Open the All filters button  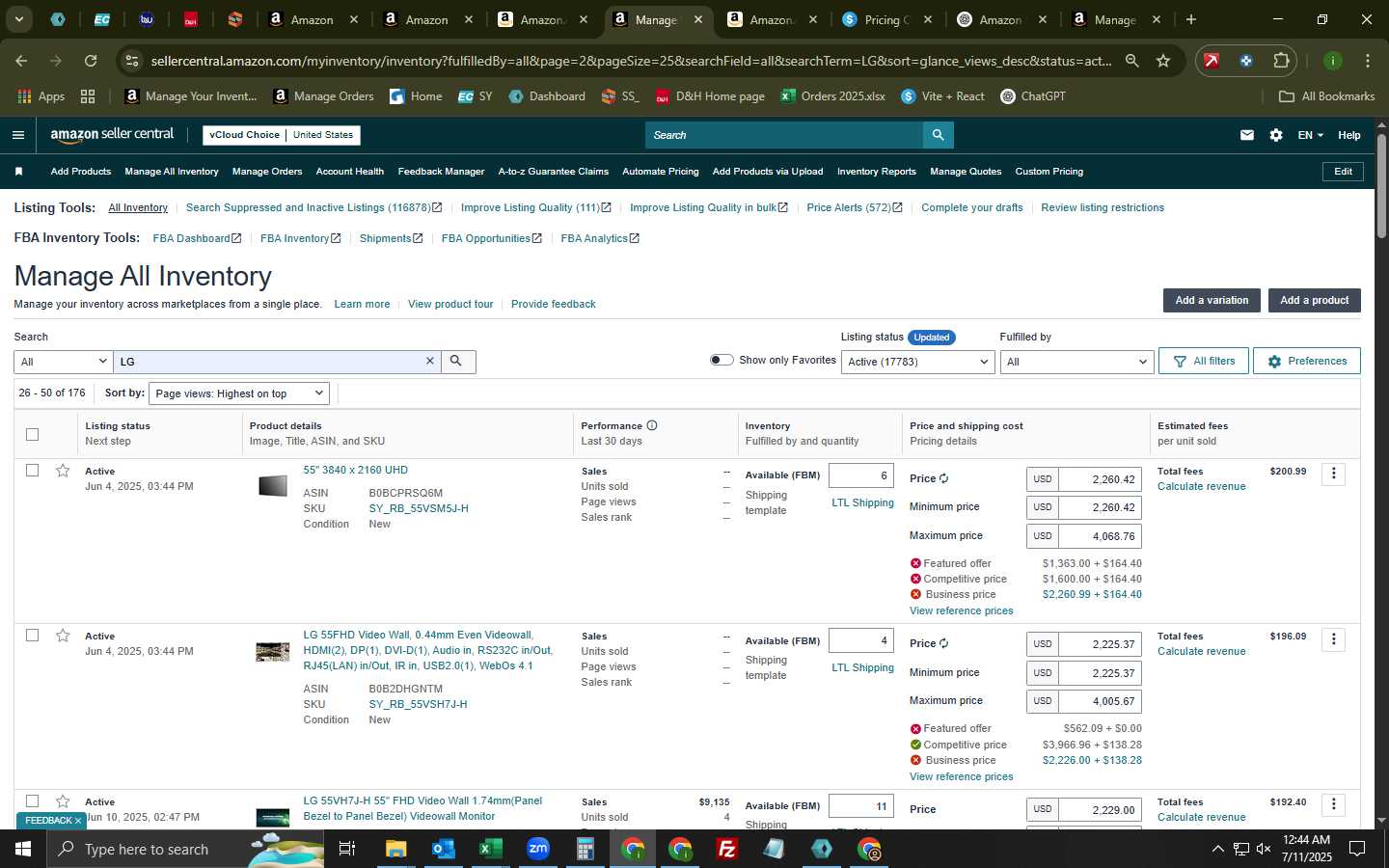pyautogui.click(x=1204, y=361)
